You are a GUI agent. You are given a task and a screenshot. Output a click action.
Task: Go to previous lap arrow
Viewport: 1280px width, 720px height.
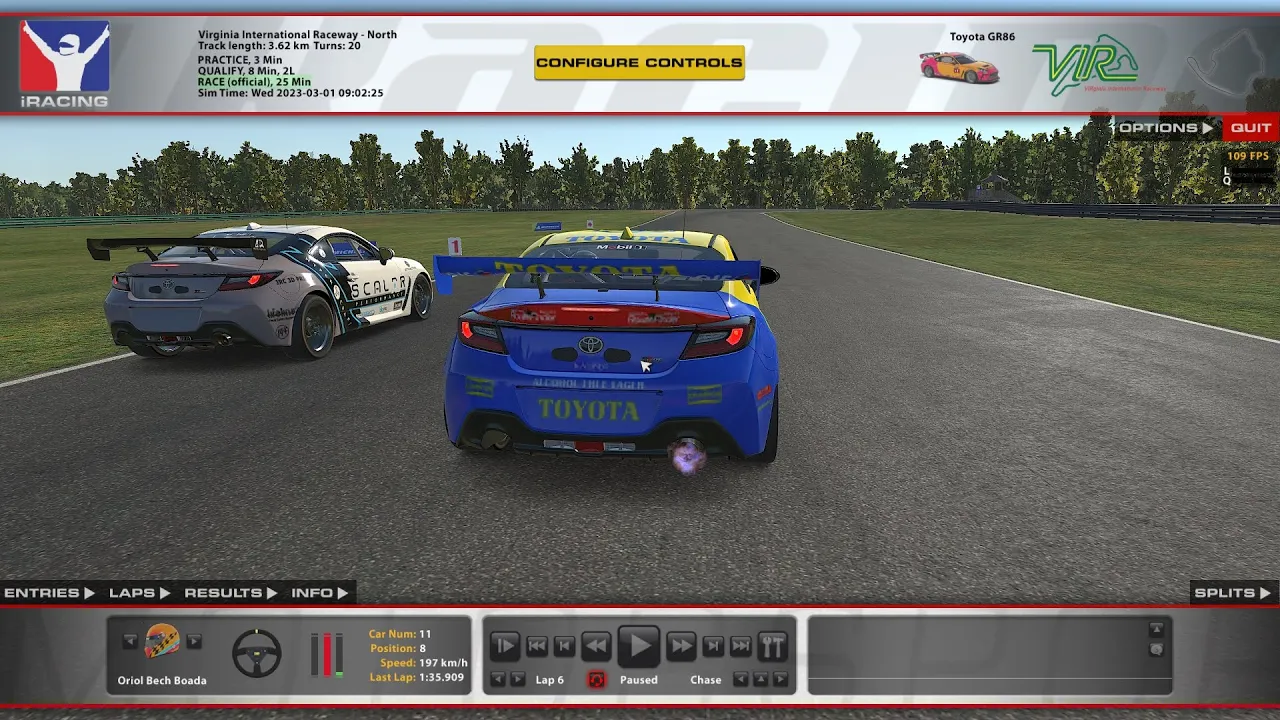(x=498, y=680)
